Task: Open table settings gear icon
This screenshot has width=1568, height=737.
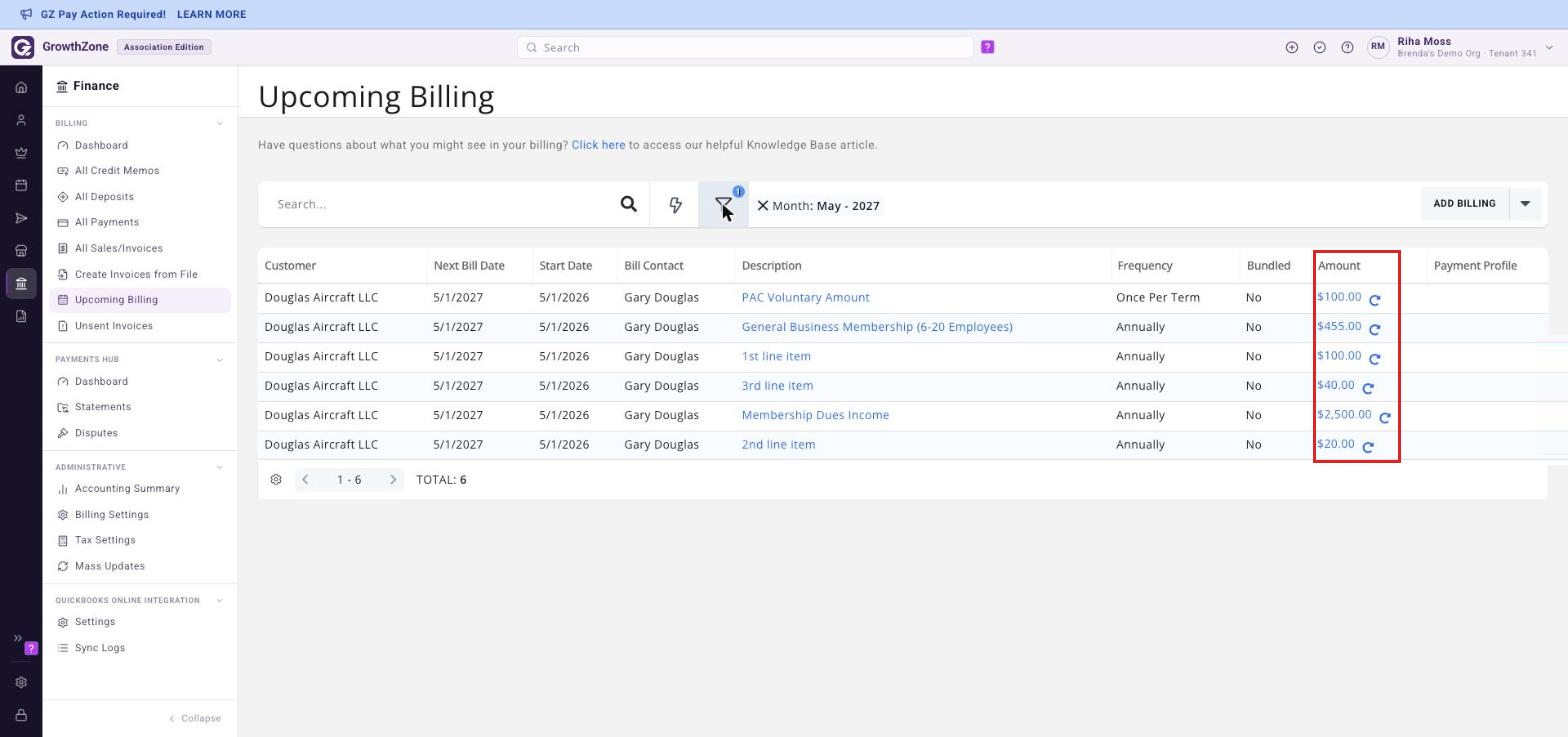Action: 276,480
